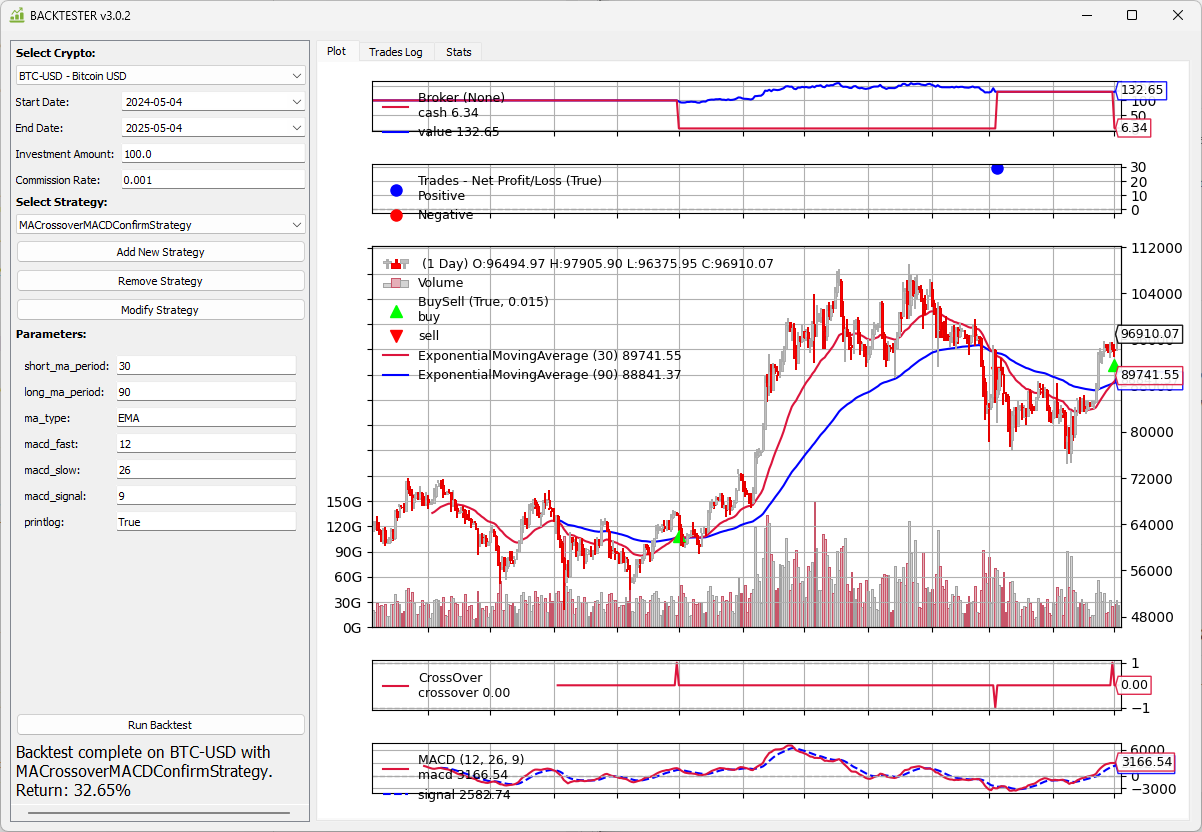The image size is (1202, 832).
Task: Click the CrossOver legend label
Action: tap(450, 678)
